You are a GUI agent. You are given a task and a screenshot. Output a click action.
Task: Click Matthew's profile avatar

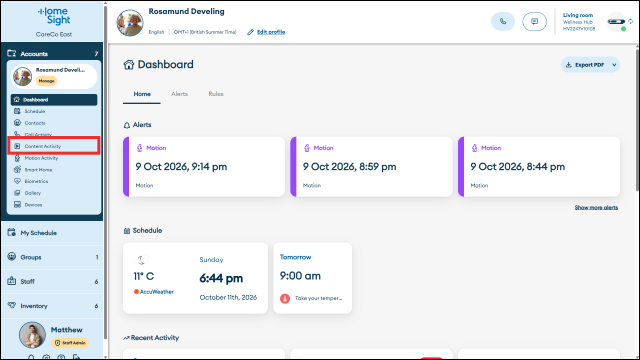click(x=32, y=335)
